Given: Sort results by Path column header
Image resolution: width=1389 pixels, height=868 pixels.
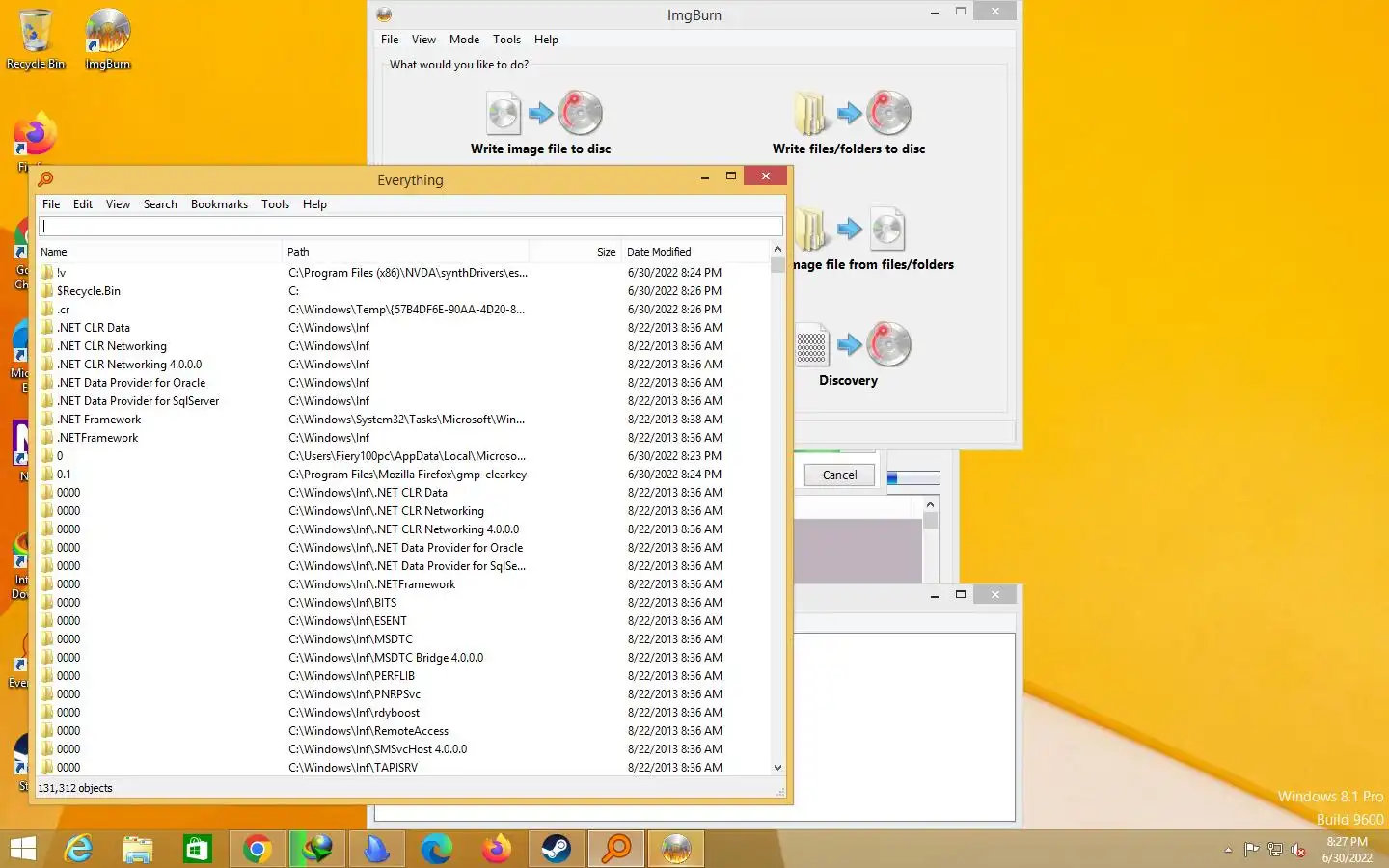Looking at the screenshot, I should click(405, 252).
